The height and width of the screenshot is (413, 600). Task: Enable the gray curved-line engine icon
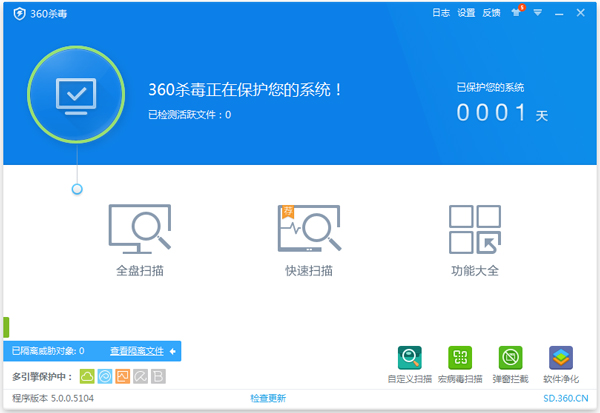tap(141, 377)
